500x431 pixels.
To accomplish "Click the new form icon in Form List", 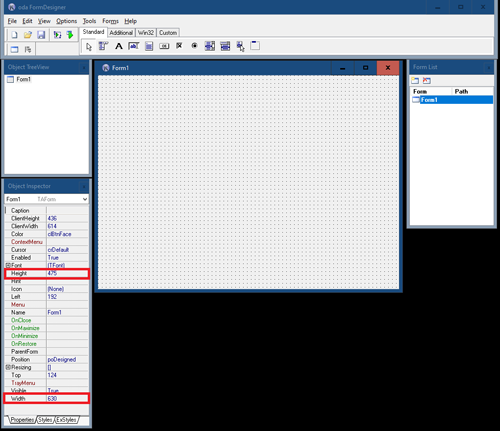I will (x=415, y=80).
